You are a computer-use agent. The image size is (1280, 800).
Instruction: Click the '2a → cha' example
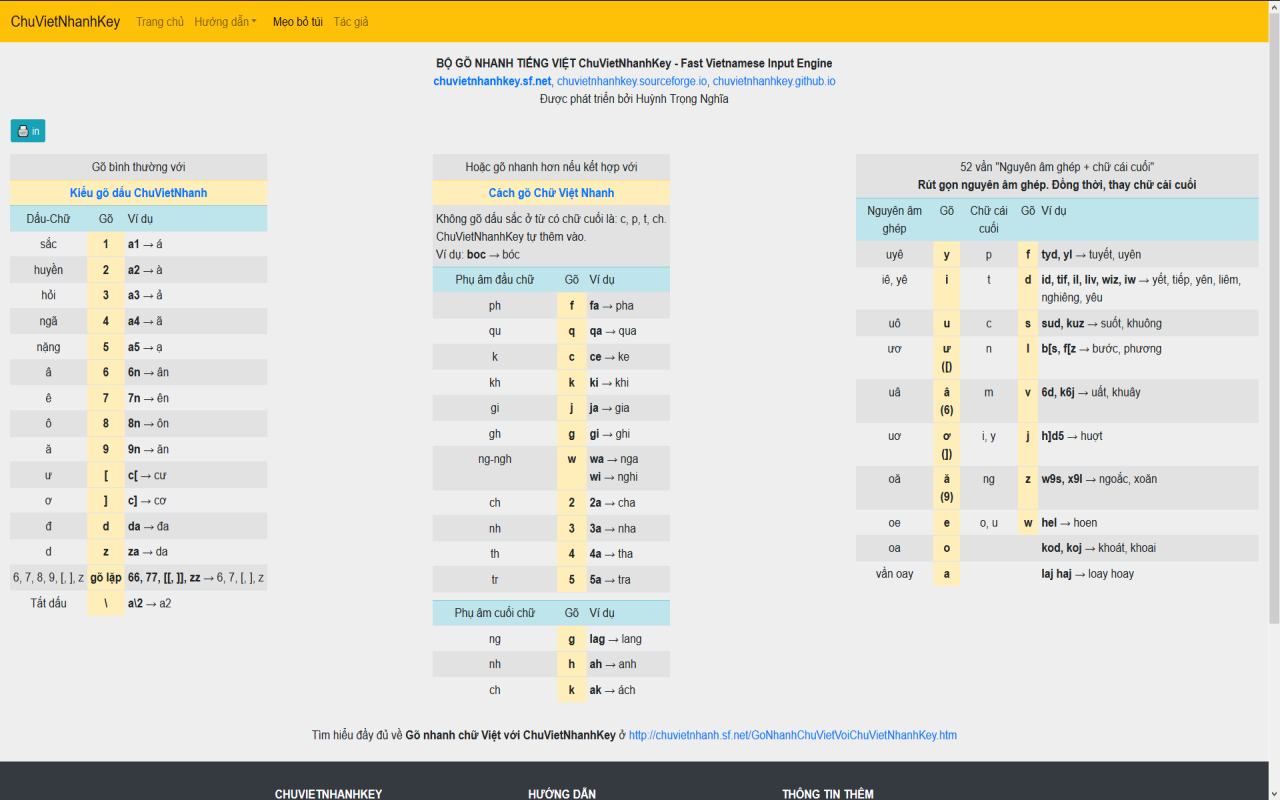tap(612, 503)
